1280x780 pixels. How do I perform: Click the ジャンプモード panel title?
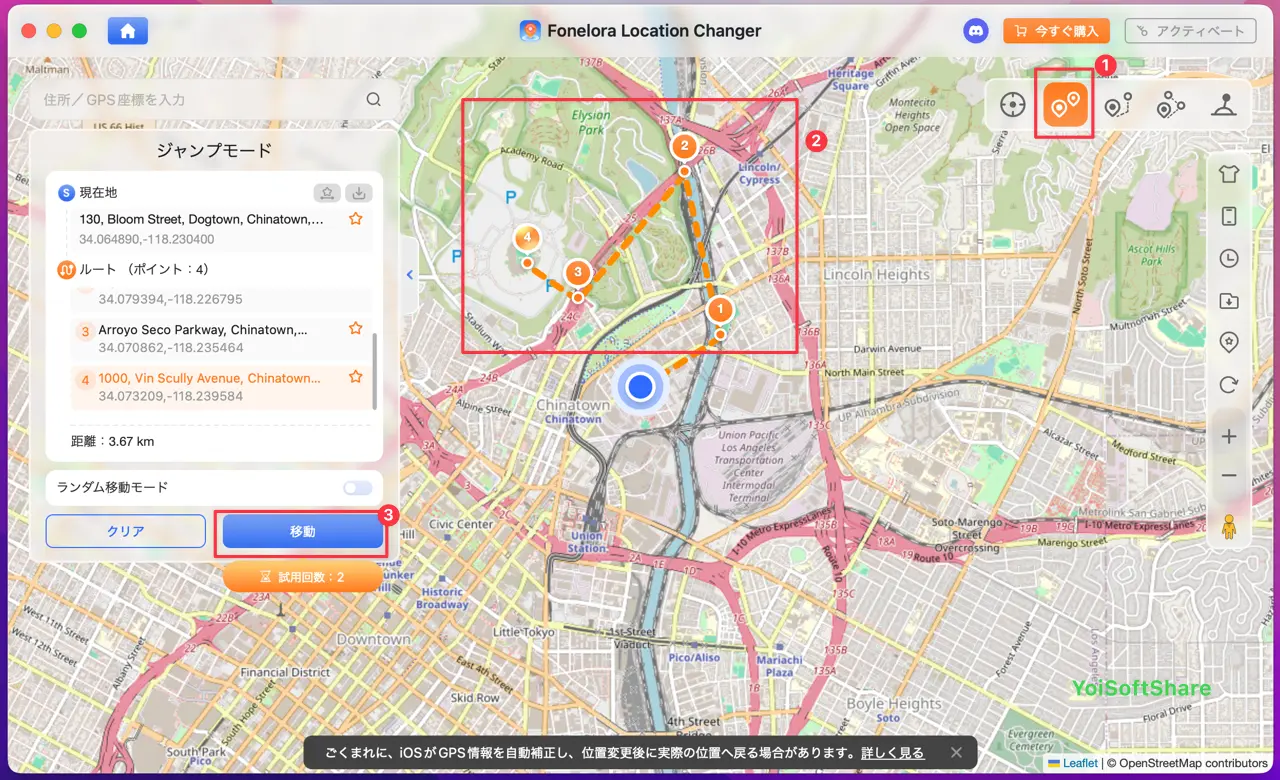pyautogui.click(x=214, y=151)
